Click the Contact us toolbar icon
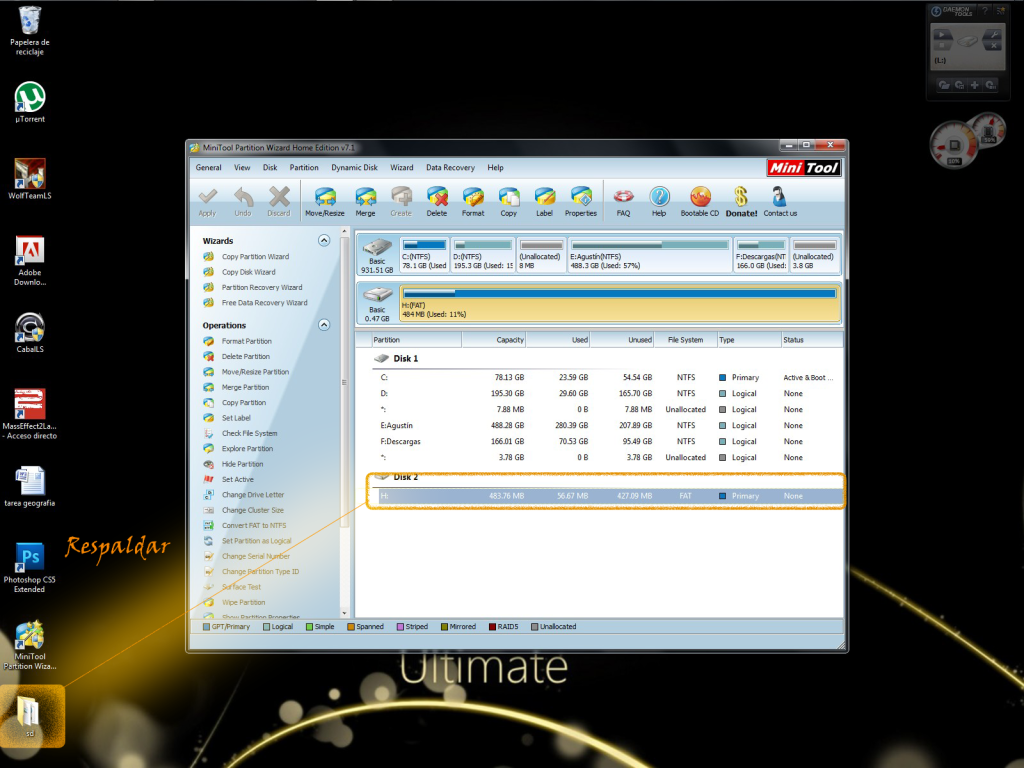The height and width of the screenshot is (768, 1024). (x=780, y=200)
